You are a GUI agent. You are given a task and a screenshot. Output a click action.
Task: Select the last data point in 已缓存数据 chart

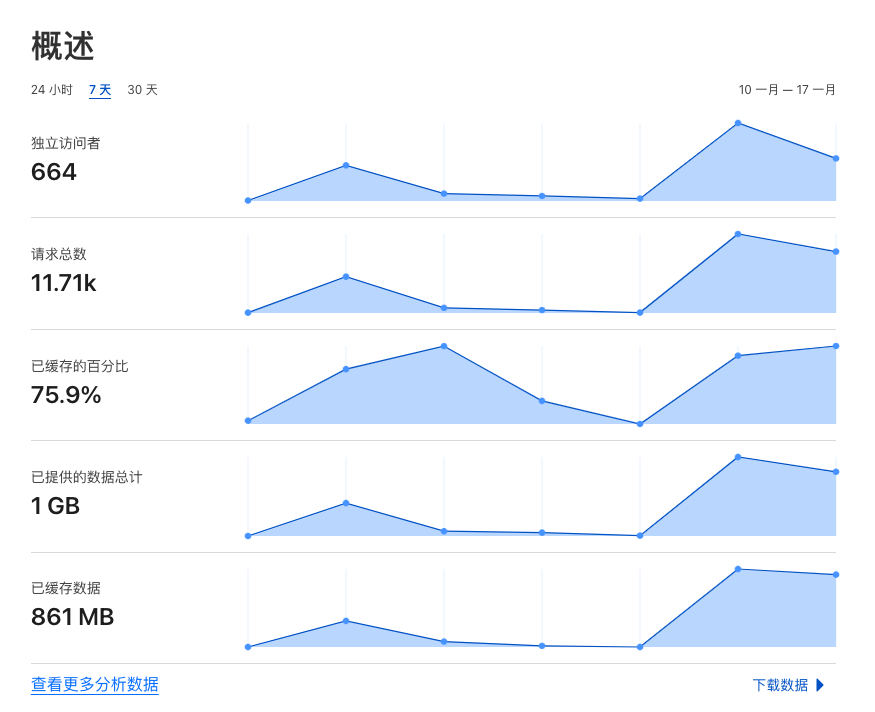(x=836, y=574)
